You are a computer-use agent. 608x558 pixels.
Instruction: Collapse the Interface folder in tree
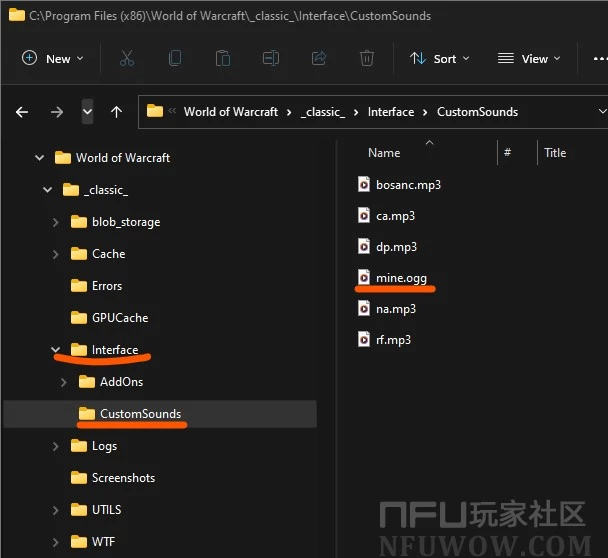55,350
